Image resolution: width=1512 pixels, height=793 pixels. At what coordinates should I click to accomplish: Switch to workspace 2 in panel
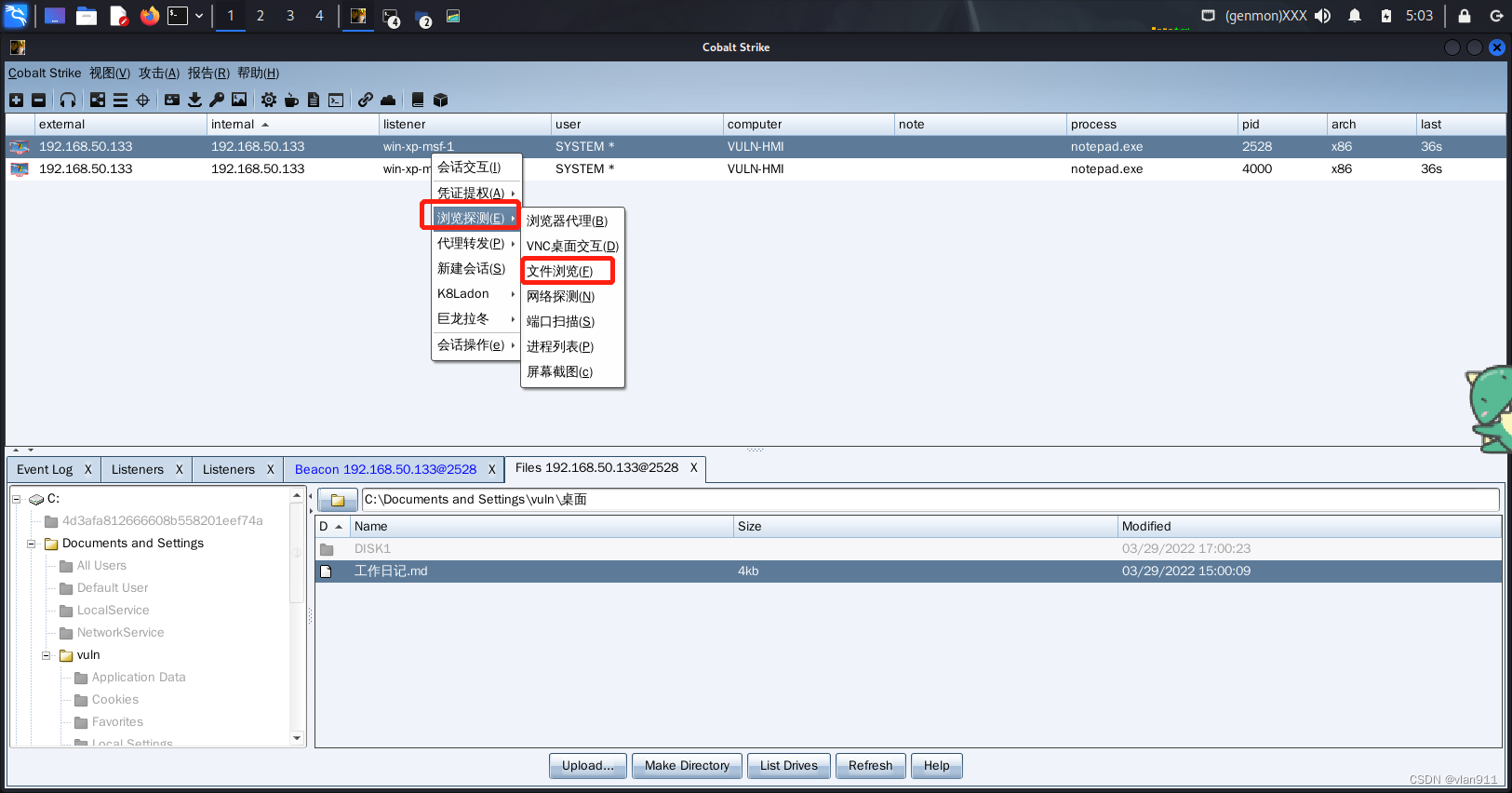tap(261, 16)
